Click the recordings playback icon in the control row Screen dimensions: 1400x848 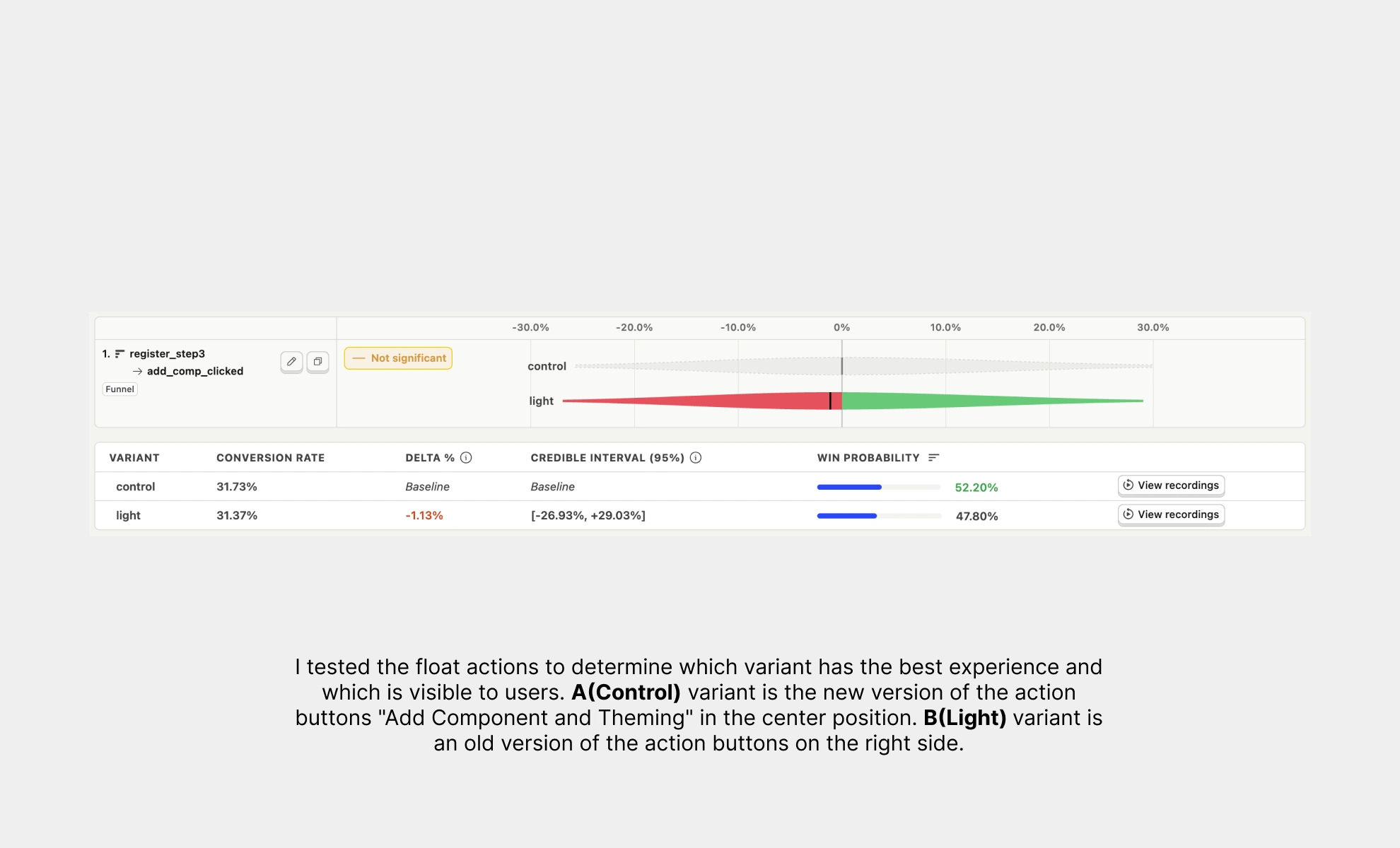[x=1128, y=485]
